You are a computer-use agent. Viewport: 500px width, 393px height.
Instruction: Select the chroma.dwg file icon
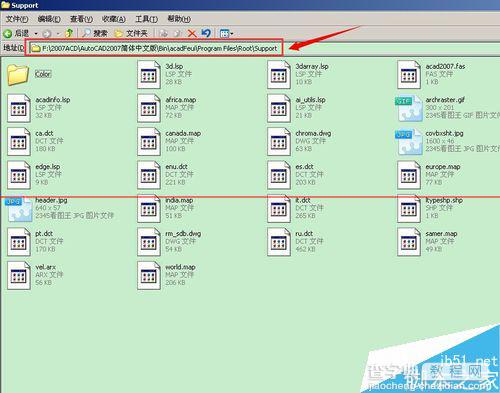pos(279,142)
